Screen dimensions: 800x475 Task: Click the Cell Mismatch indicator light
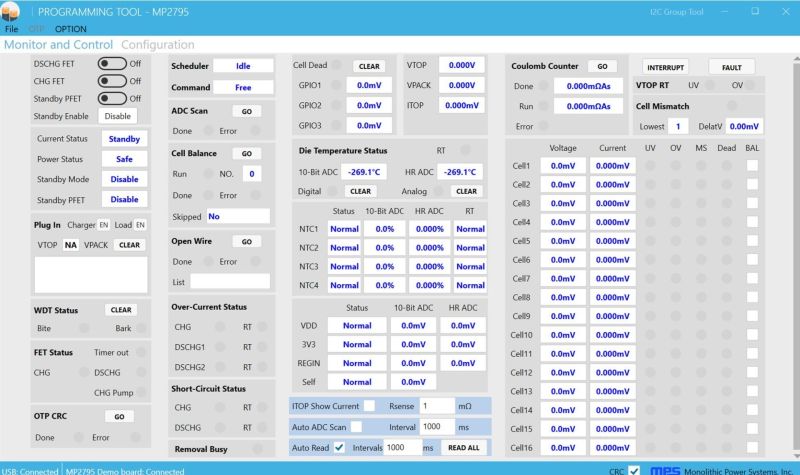(x=732, y=106)
